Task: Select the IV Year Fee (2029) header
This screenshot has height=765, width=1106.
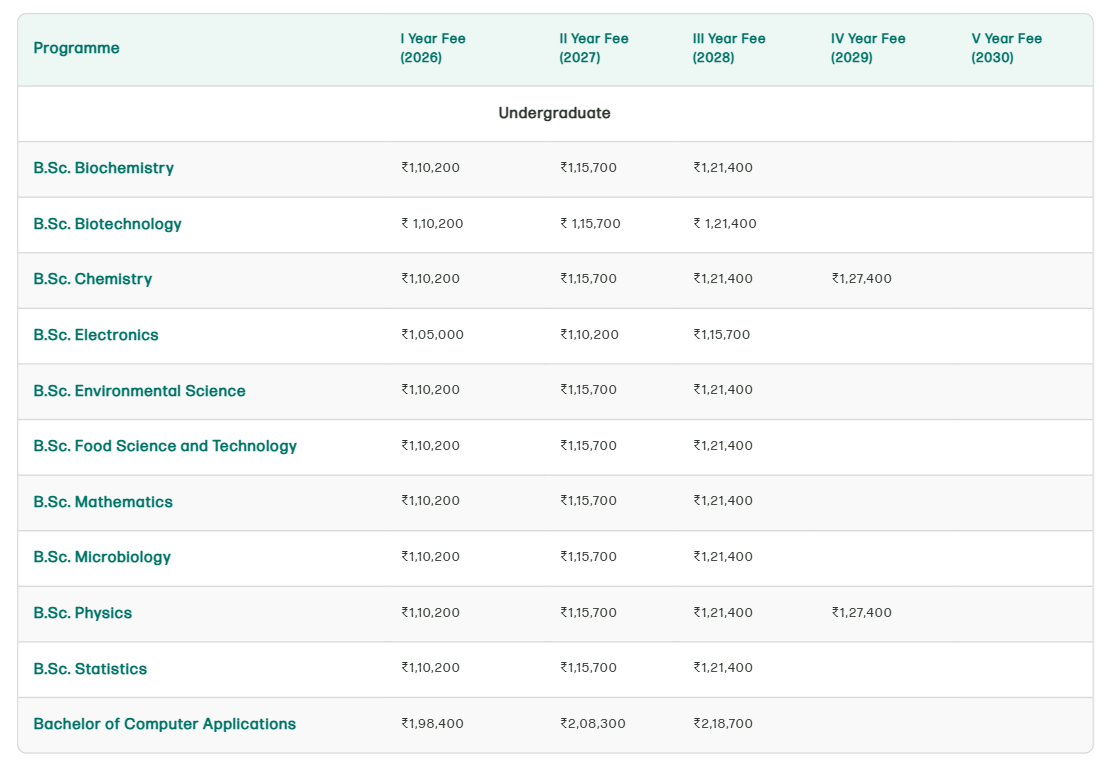Action: click(x=866, y=47)
